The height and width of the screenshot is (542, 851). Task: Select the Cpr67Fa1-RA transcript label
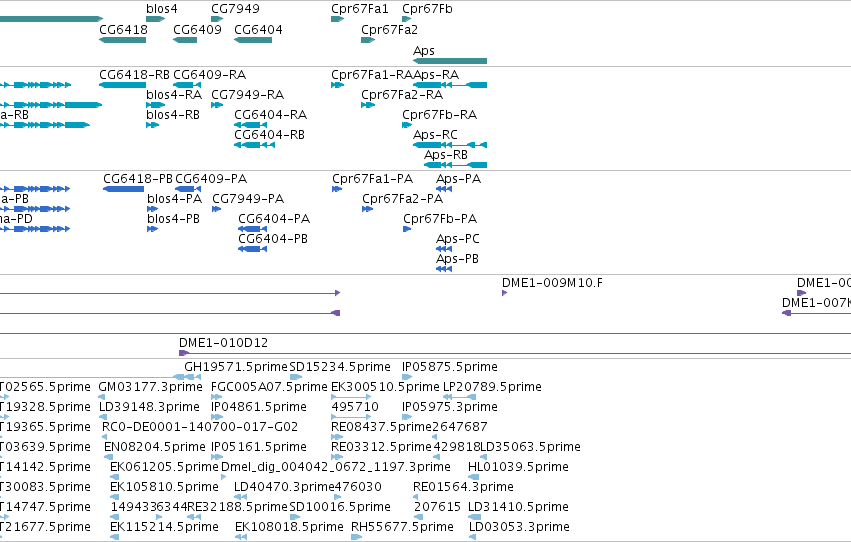click(372, 74)
